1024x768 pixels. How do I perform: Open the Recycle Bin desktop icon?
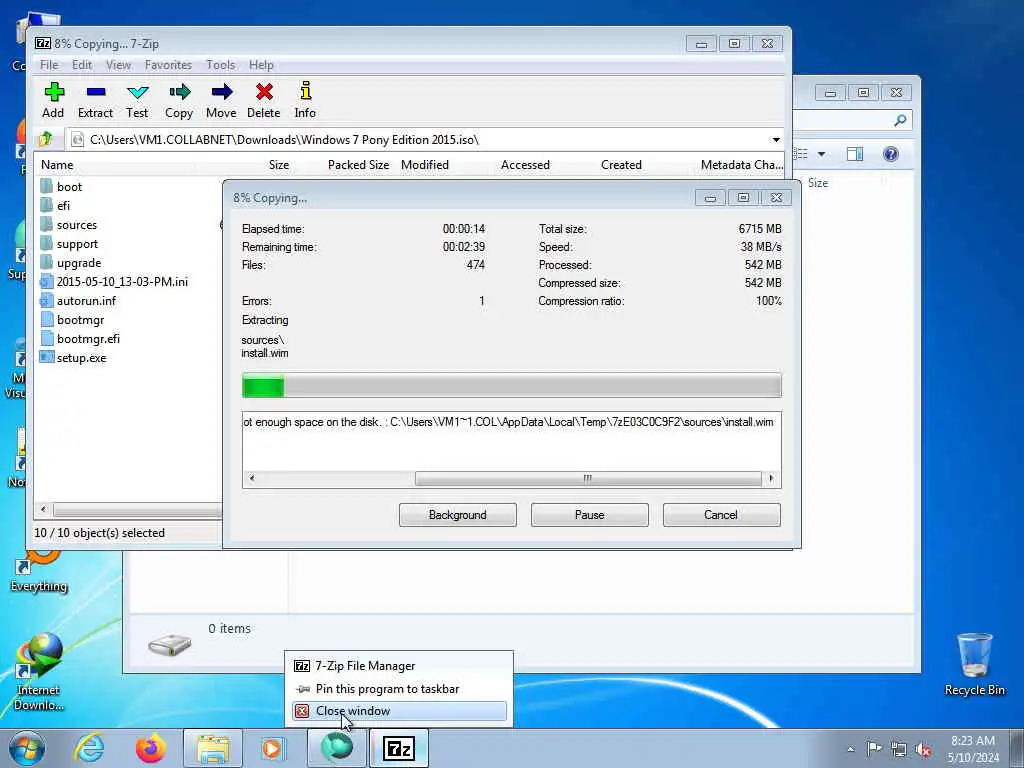coord(974,664)
